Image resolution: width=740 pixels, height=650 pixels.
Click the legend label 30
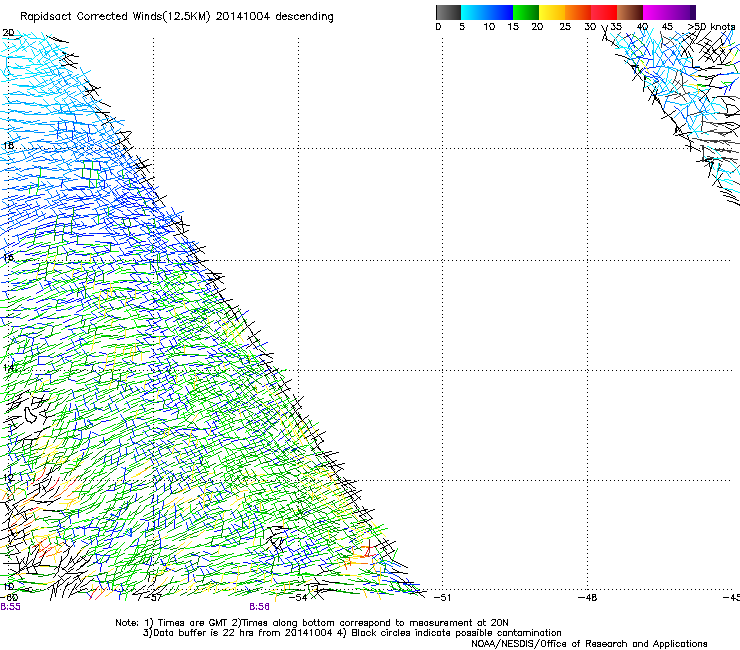[x=590, y=27]
